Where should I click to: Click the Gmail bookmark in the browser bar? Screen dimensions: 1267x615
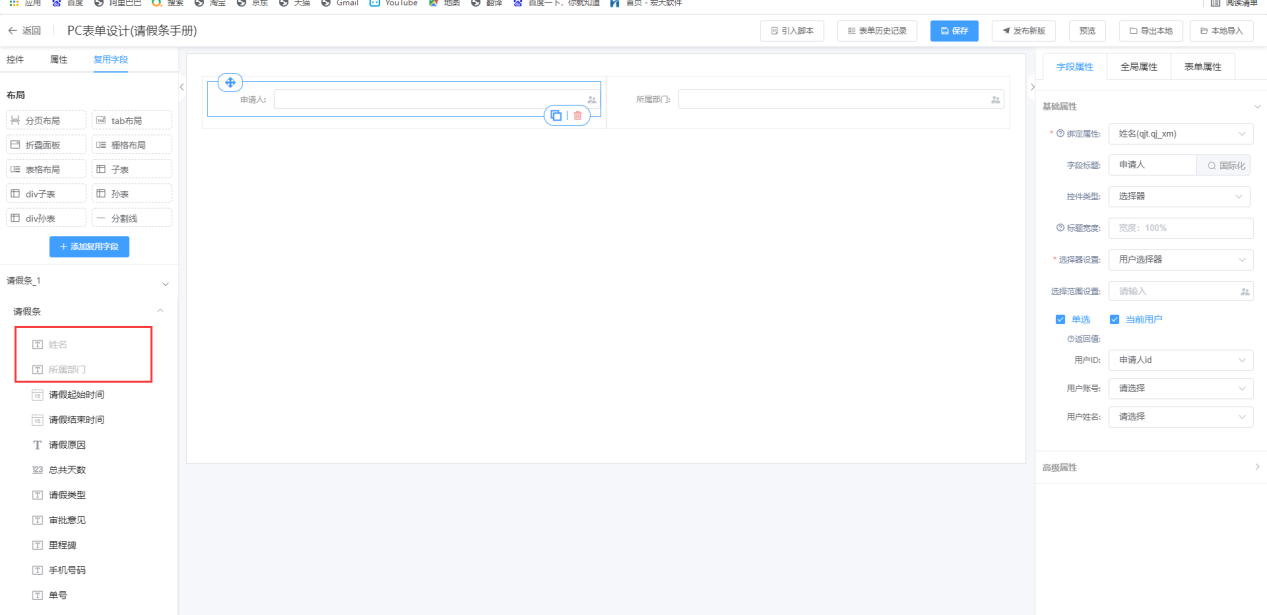339,3
